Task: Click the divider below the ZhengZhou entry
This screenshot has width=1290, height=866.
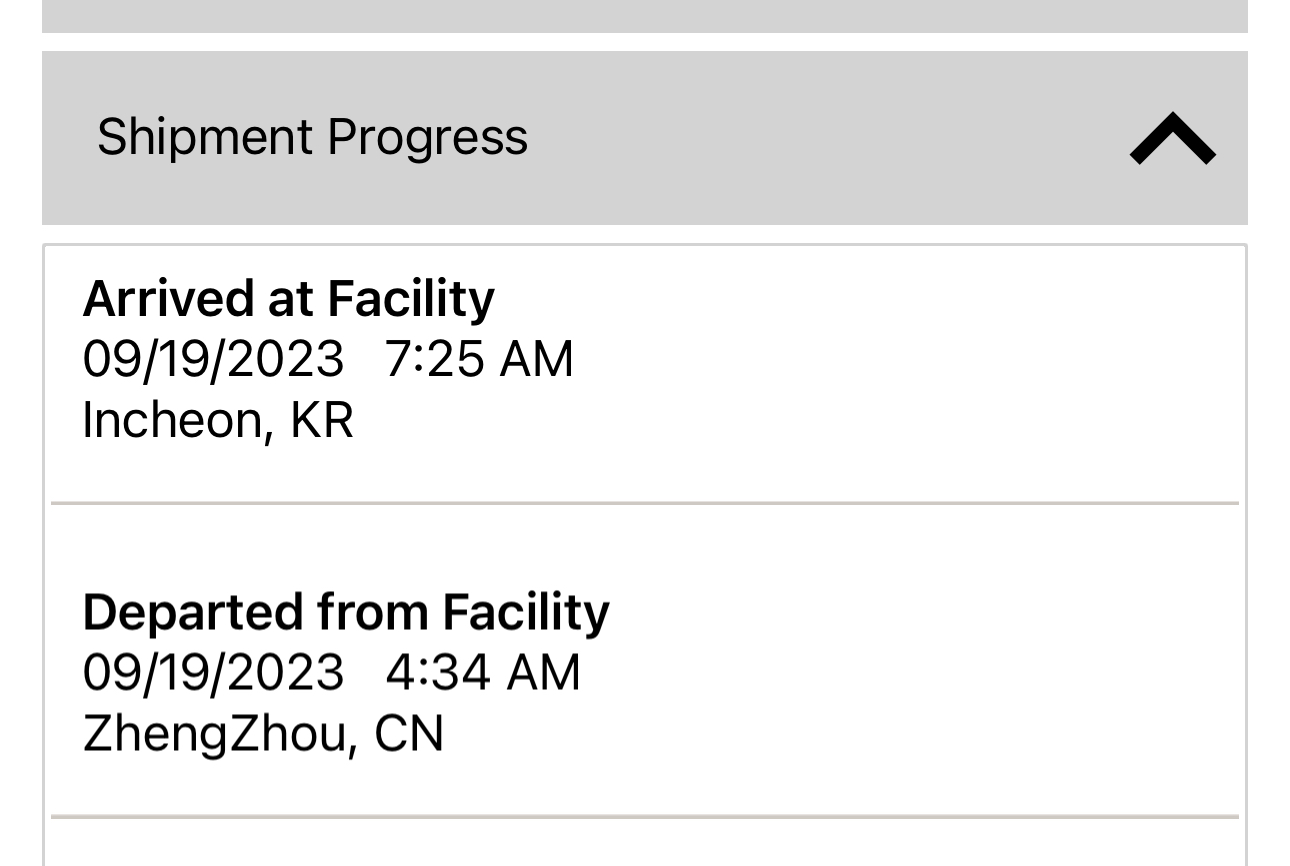Action: pyautogui.click(x=644, y=816)
